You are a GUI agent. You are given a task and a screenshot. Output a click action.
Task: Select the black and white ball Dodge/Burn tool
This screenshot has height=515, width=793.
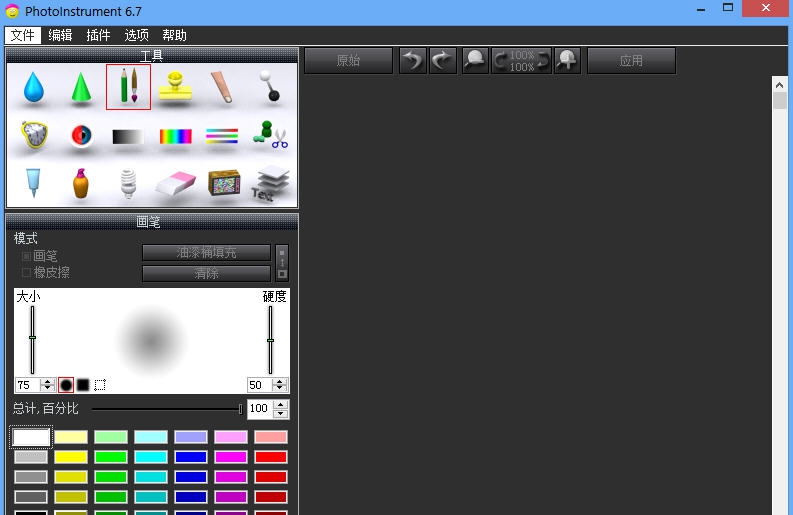[x=270, y=86]
